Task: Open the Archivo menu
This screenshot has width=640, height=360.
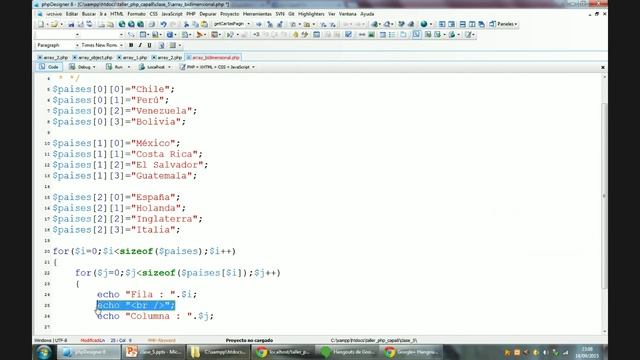Action: pos(53,14)
